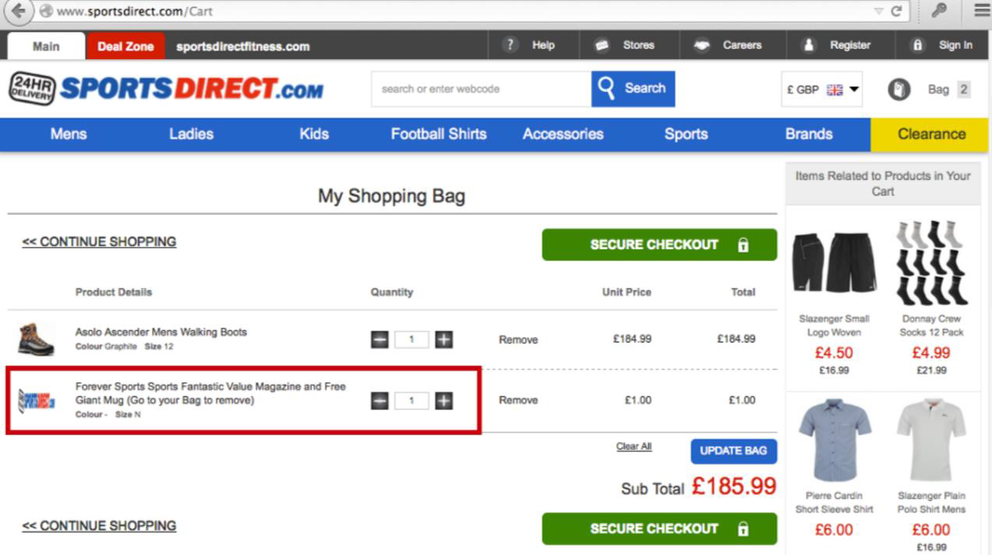Click the Clear All link
Image resolution: width=992 pixels, height=555 pixels.
(634, 447)
